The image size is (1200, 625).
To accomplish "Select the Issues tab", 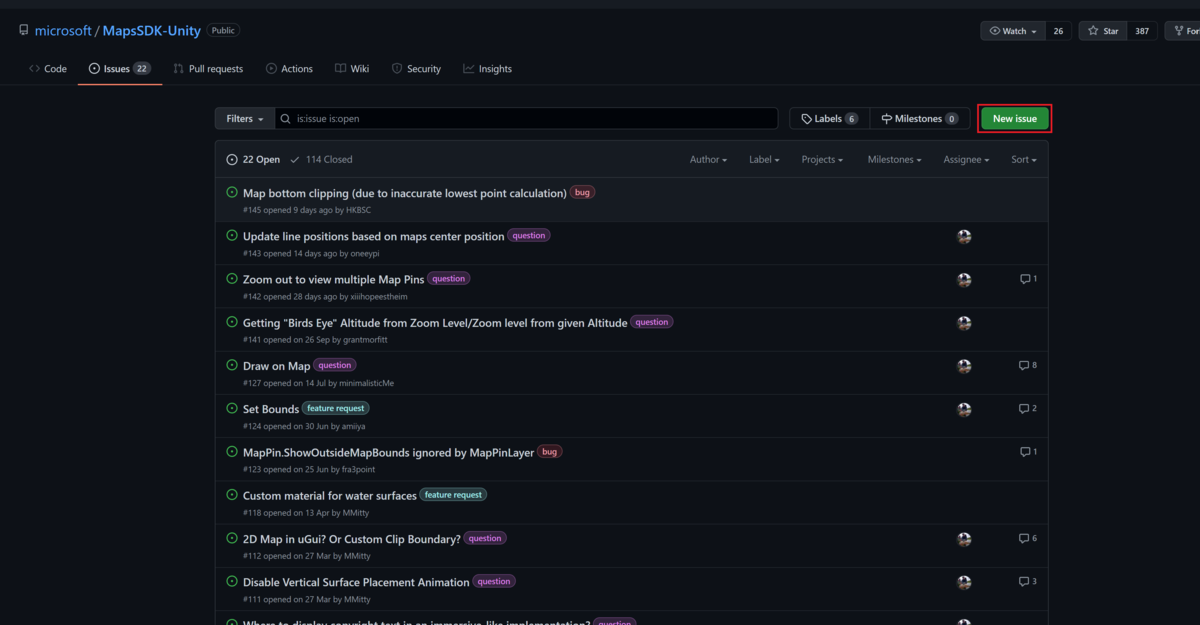I will pos(120,69).
